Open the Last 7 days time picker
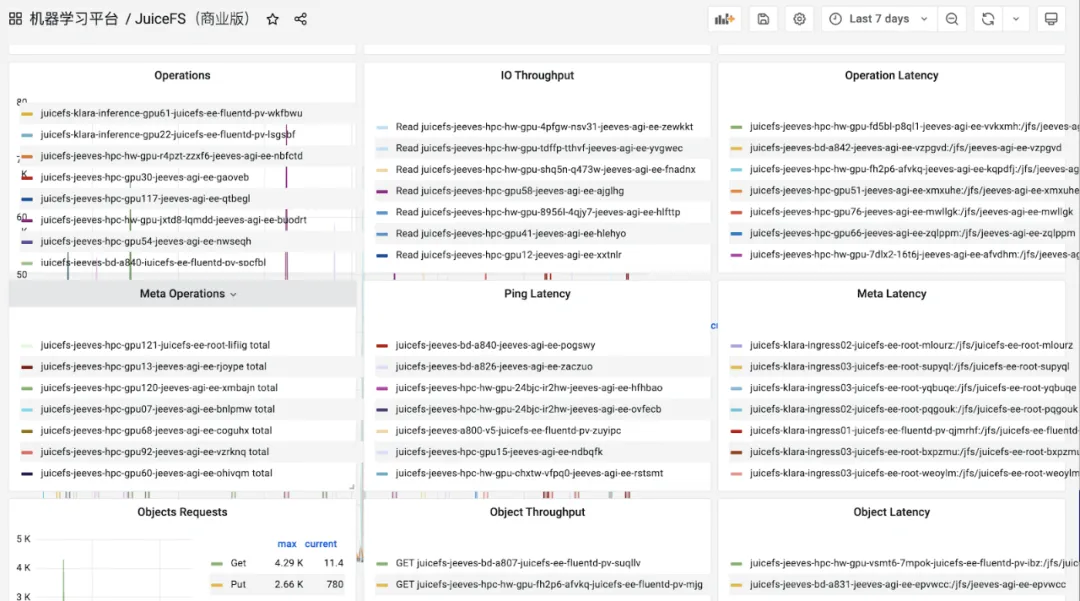The width and height of the screenshot is (1080, 601). point(880,19)
